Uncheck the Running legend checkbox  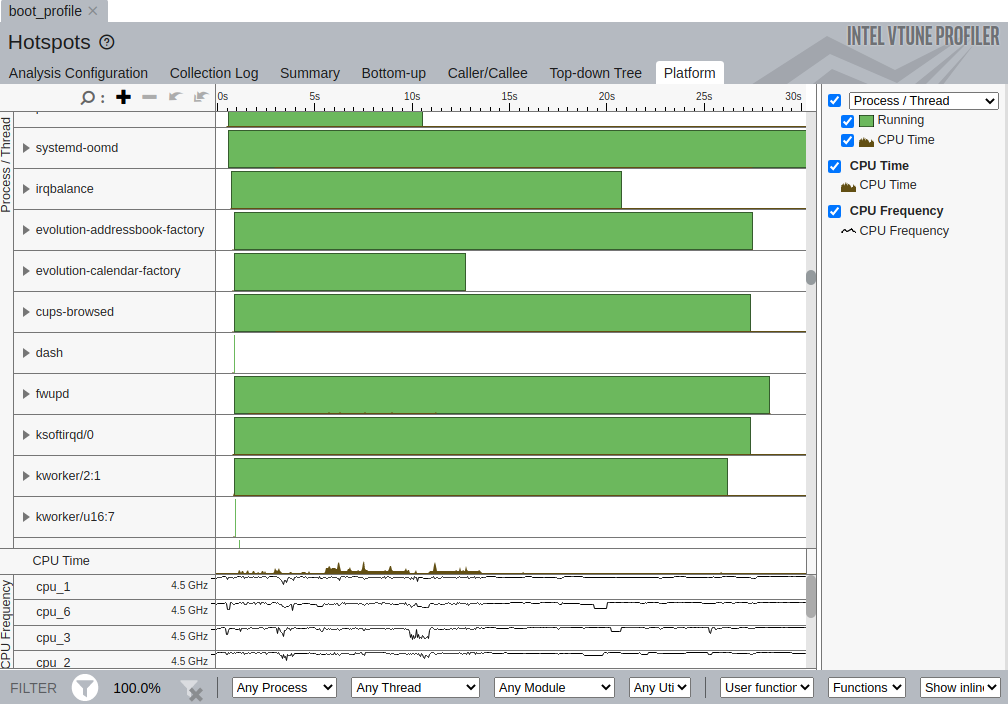[x=848, y=121]
